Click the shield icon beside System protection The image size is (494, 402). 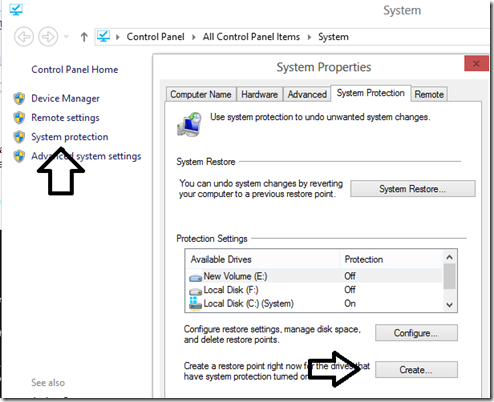19,137
